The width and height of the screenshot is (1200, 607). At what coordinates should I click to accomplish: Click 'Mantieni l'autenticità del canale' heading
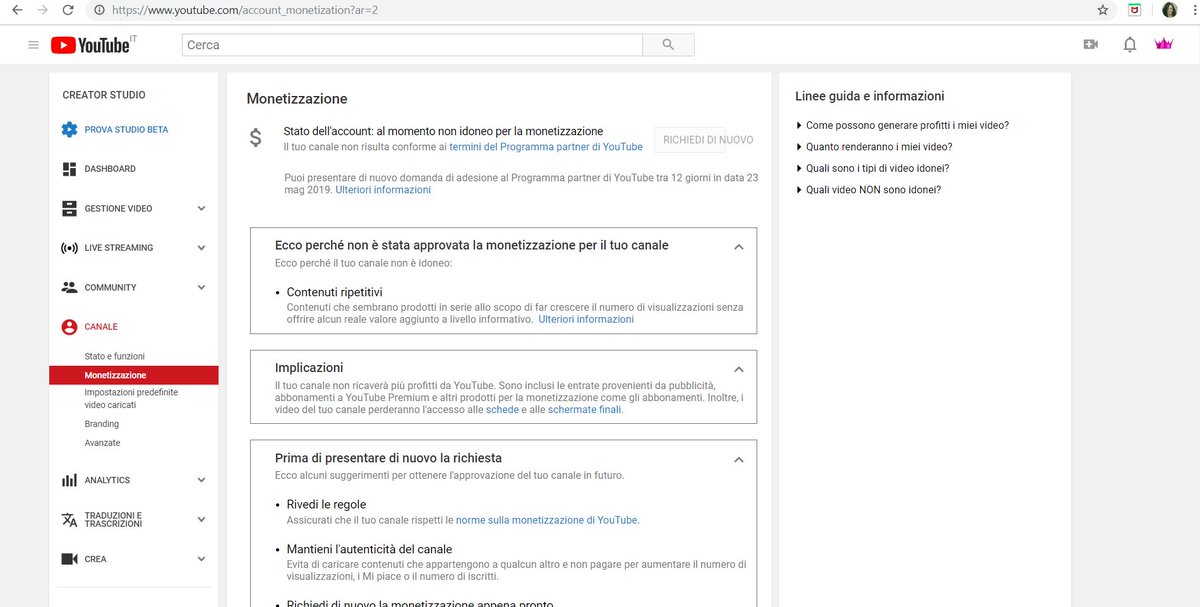pyautogui.click(x=369, y=549)
